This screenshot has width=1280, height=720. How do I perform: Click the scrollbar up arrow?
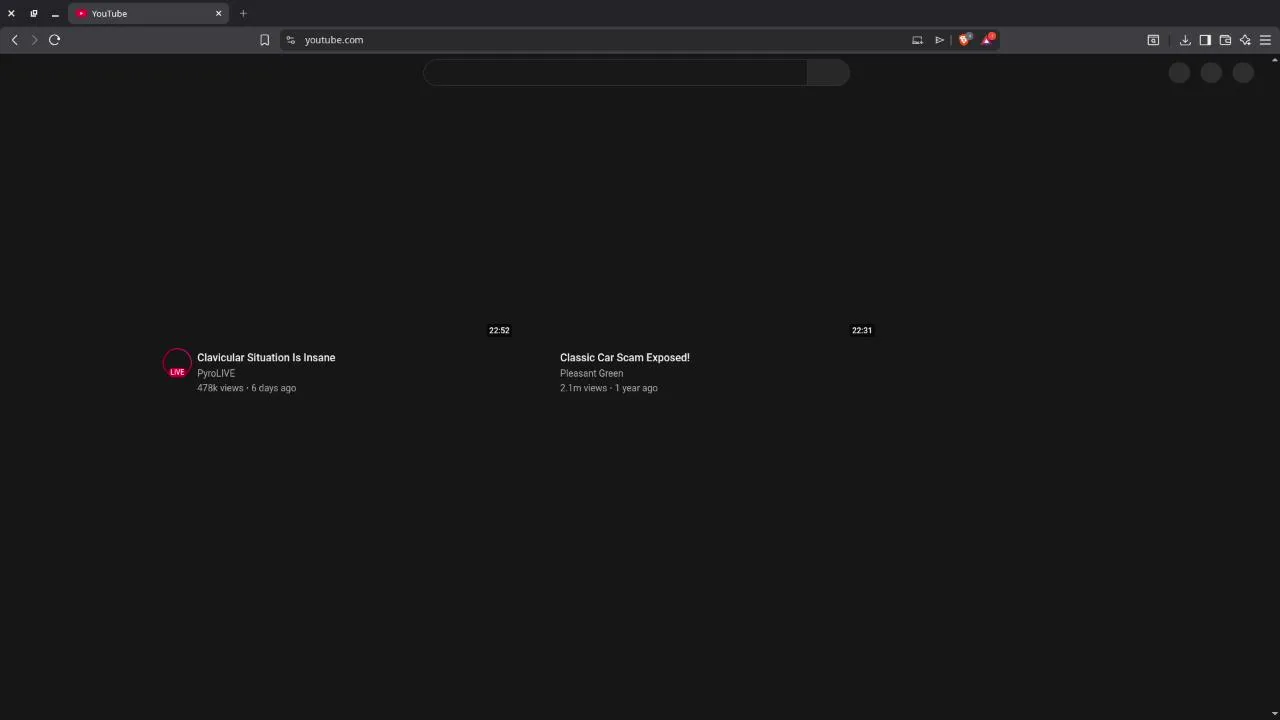click(1275, 60)
